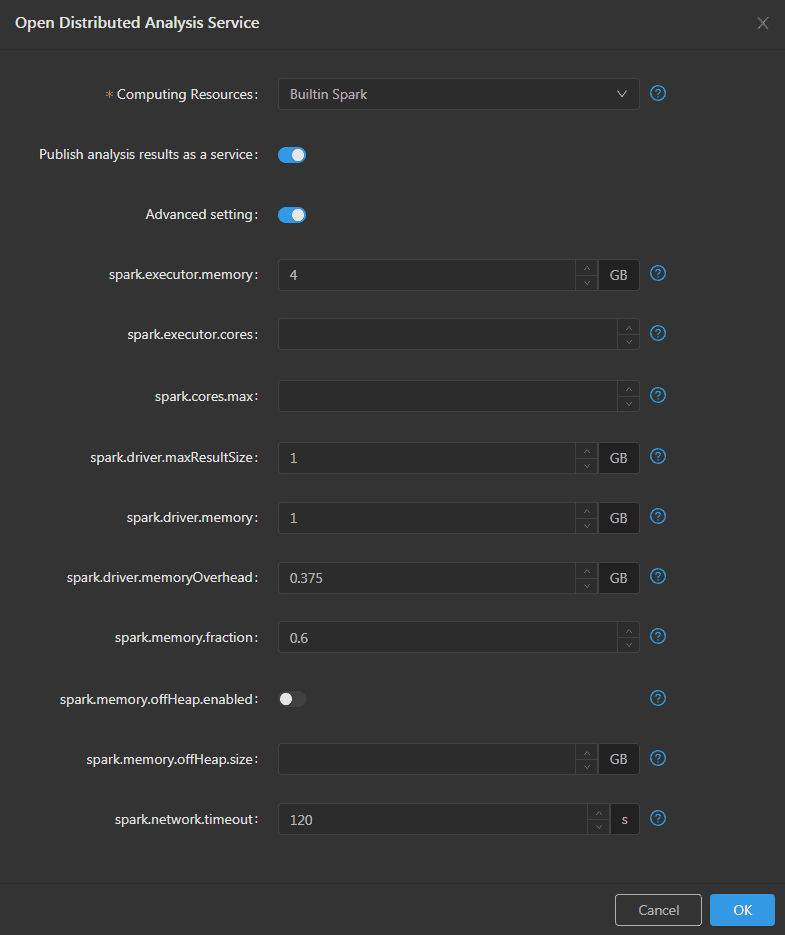
Task: Click help icon for spark.driver.maxResultSize
Action: pyautogui.click(x=658, y=456)
